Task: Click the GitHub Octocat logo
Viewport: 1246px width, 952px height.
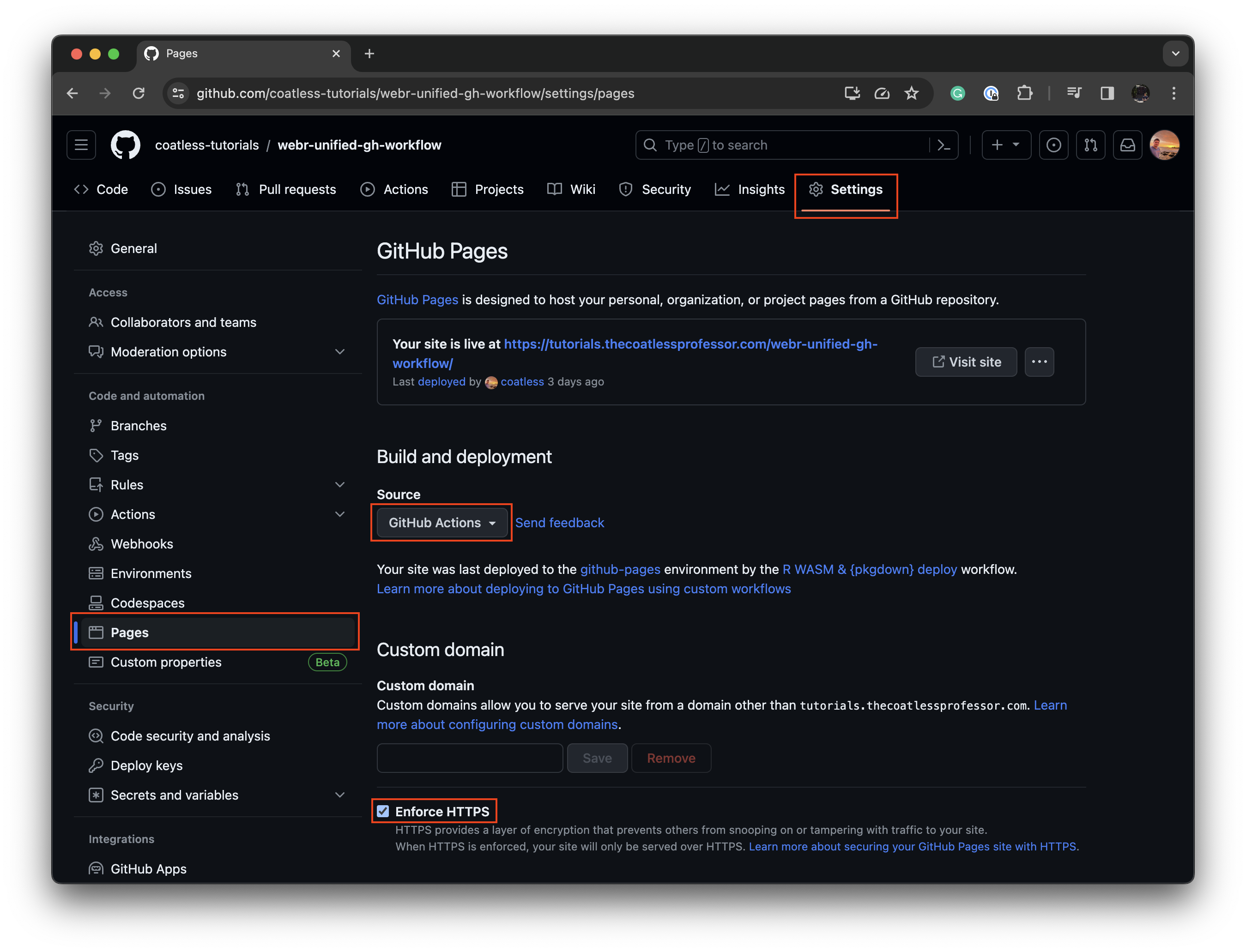Action: click(125, 145)
